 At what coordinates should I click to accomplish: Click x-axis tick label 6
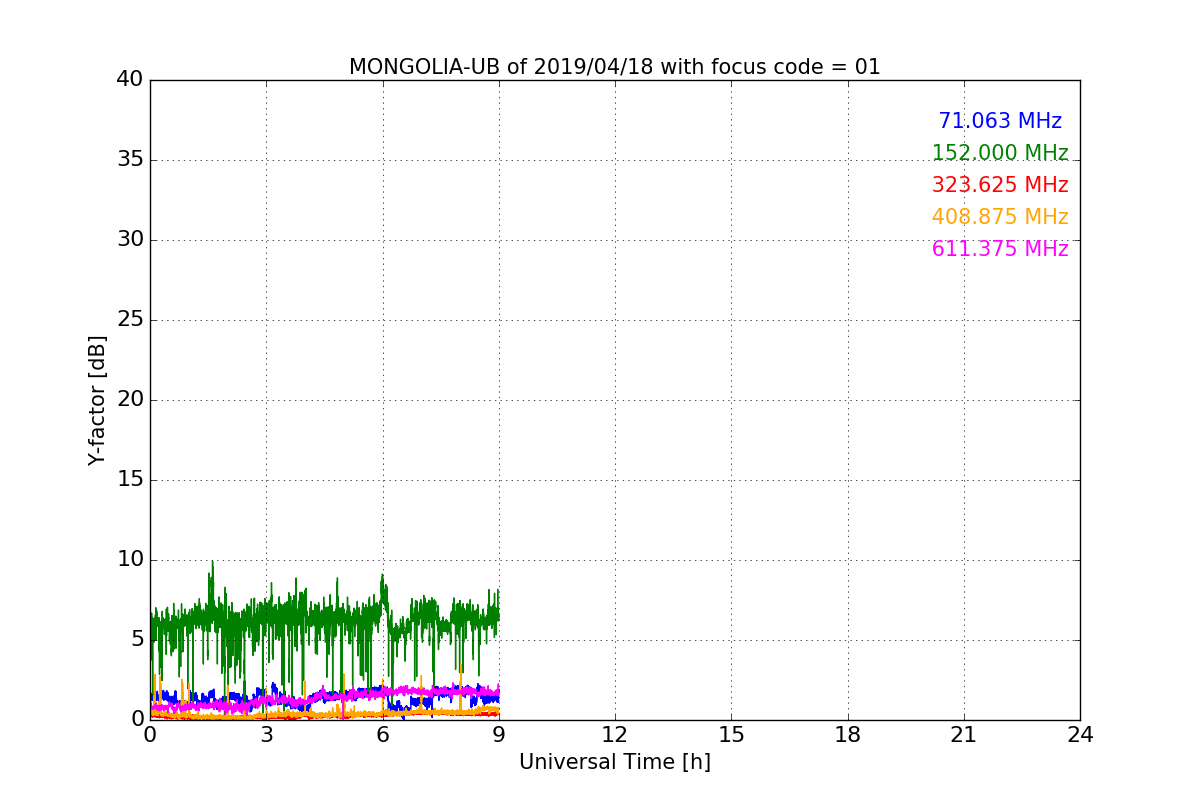[383, 734]
